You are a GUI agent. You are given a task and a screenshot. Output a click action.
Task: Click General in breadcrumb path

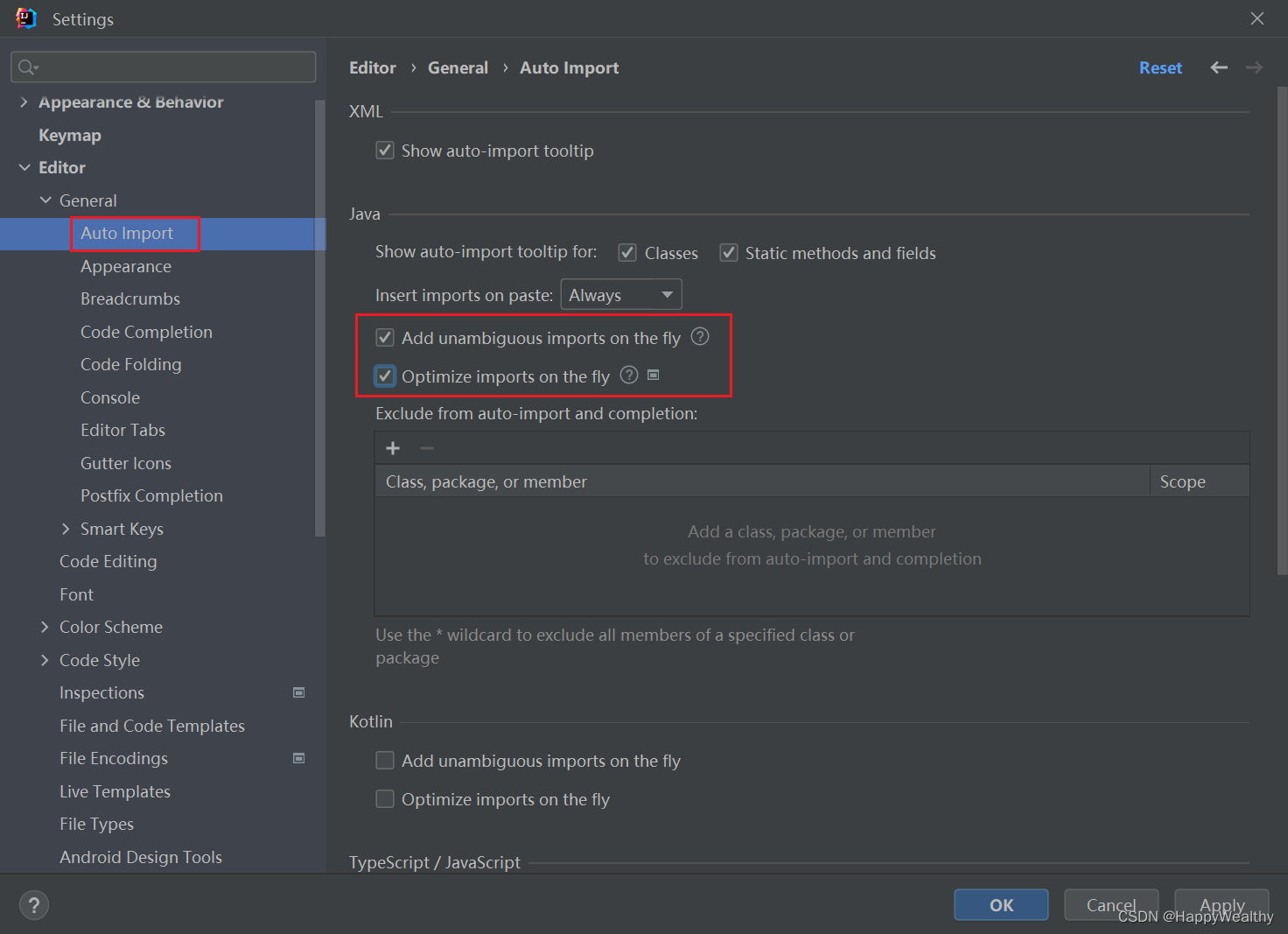pyautogui.click(x=458, y=67)
